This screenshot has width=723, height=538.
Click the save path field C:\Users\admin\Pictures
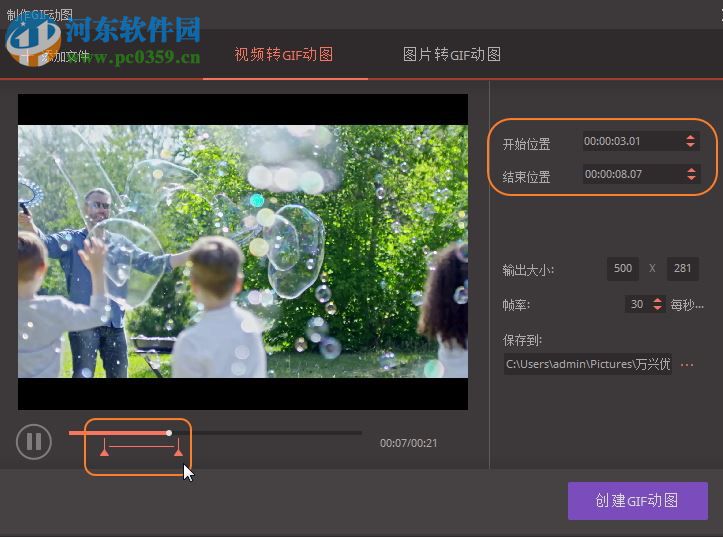[587, 364]
